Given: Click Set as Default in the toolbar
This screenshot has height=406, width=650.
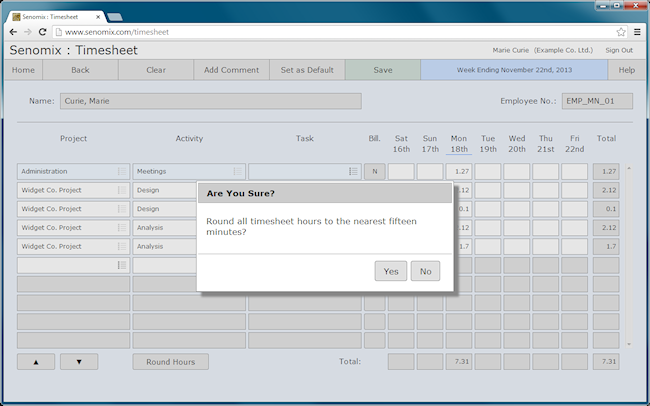Looking at the screenshot, I should (x=307, y=70).
